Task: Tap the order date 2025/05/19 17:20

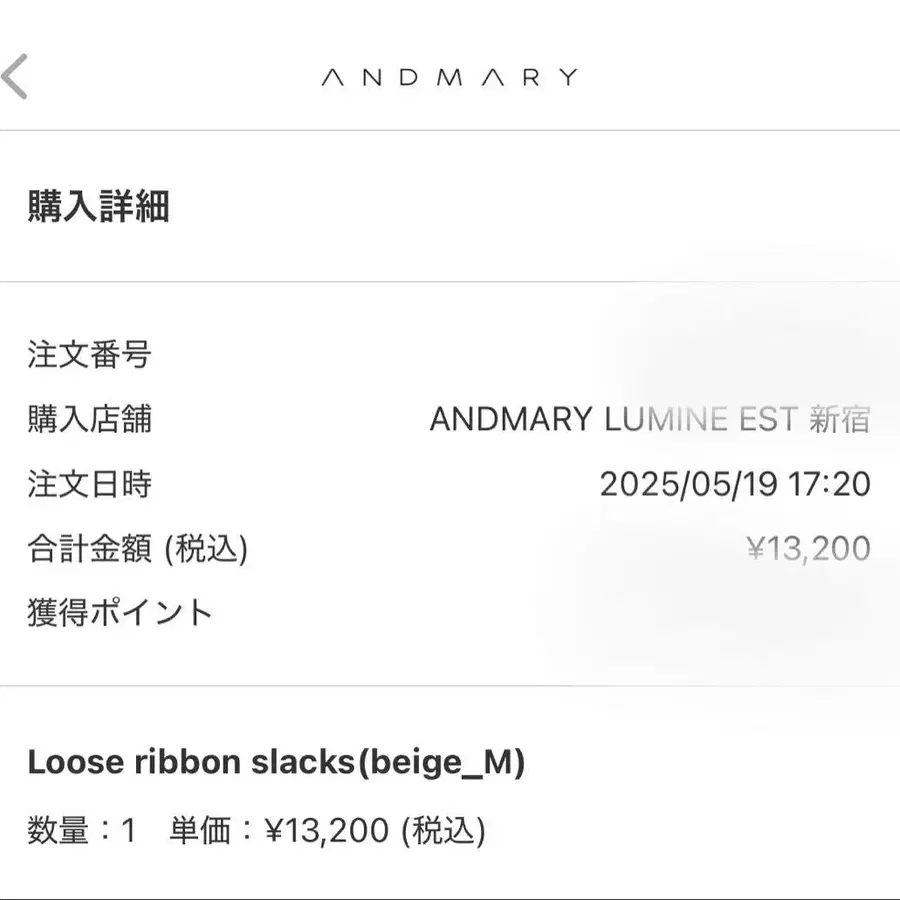Action: click(737, 483)
